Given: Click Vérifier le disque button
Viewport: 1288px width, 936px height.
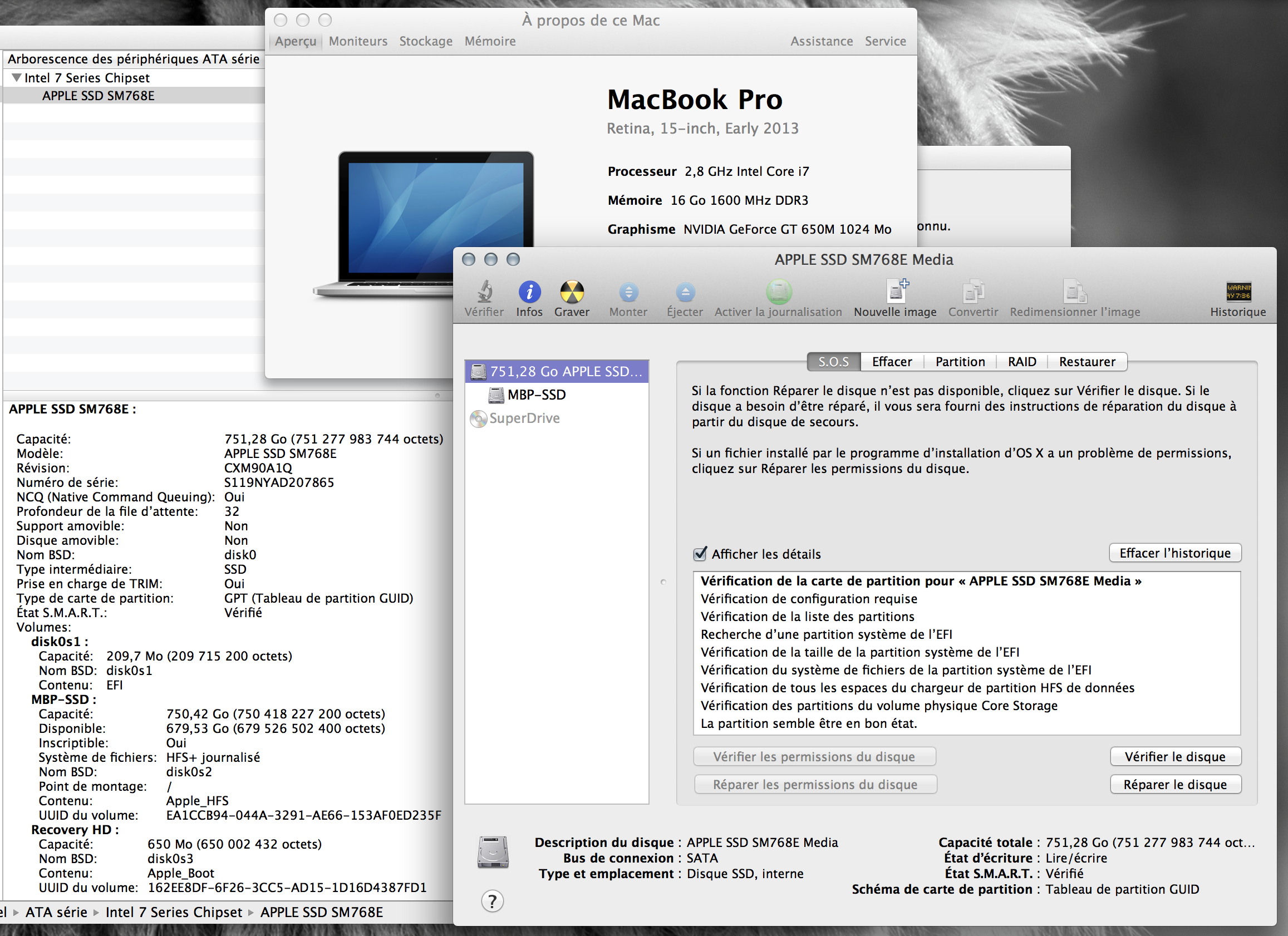Looking at the screenshot, I should coord(1176,757).
